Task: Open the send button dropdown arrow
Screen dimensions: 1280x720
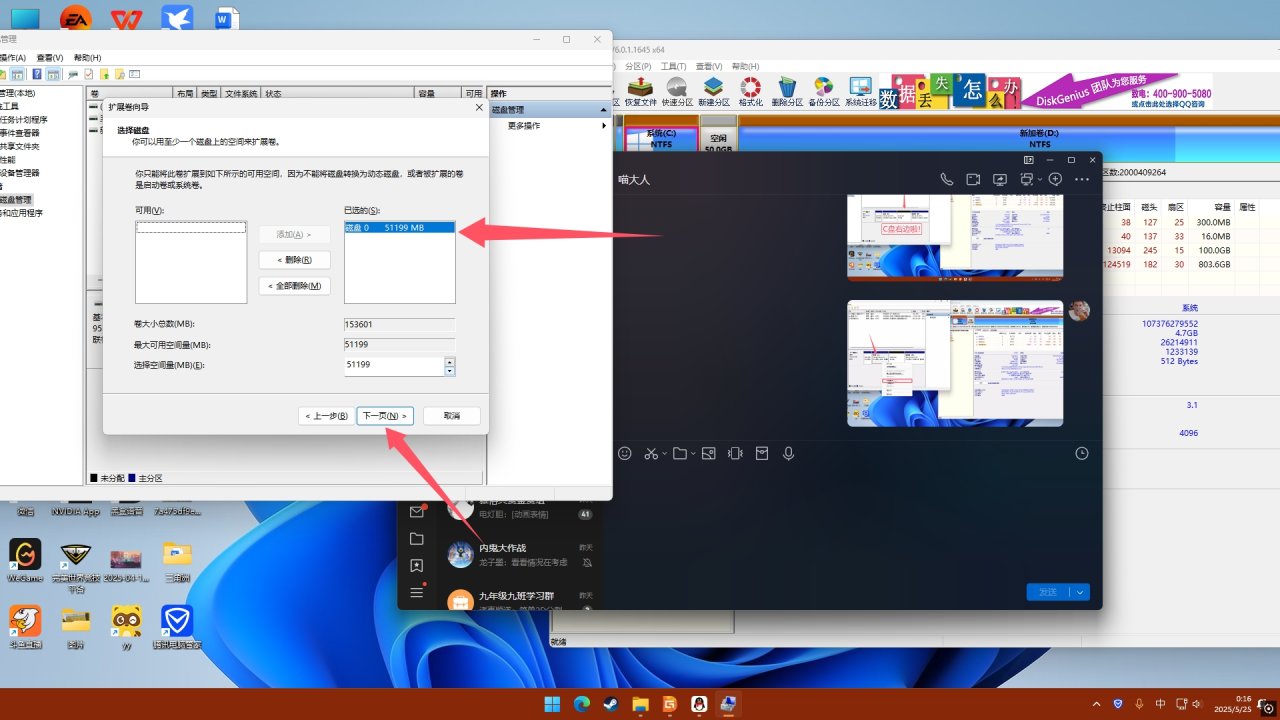Action: 1080,592
